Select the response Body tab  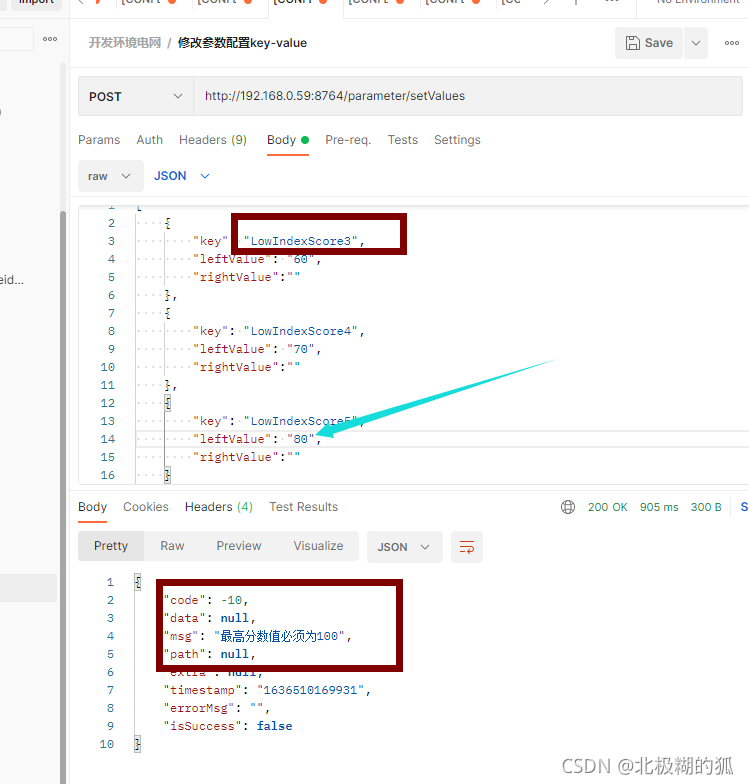[x=92, y=507]
